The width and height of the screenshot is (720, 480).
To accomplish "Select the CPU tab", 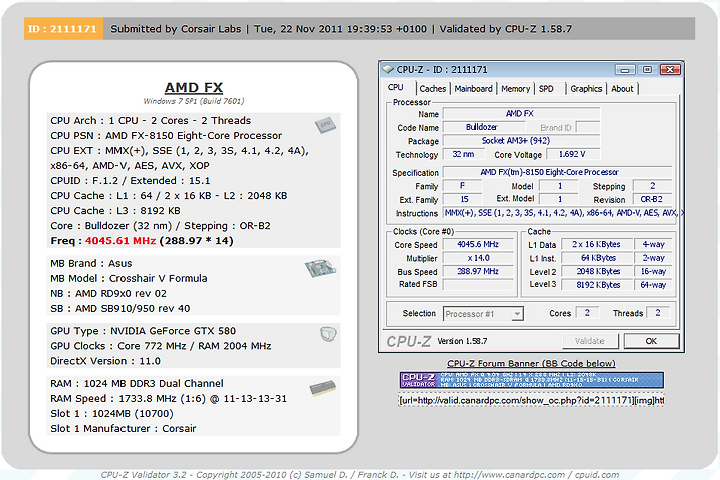I will 396,88.
